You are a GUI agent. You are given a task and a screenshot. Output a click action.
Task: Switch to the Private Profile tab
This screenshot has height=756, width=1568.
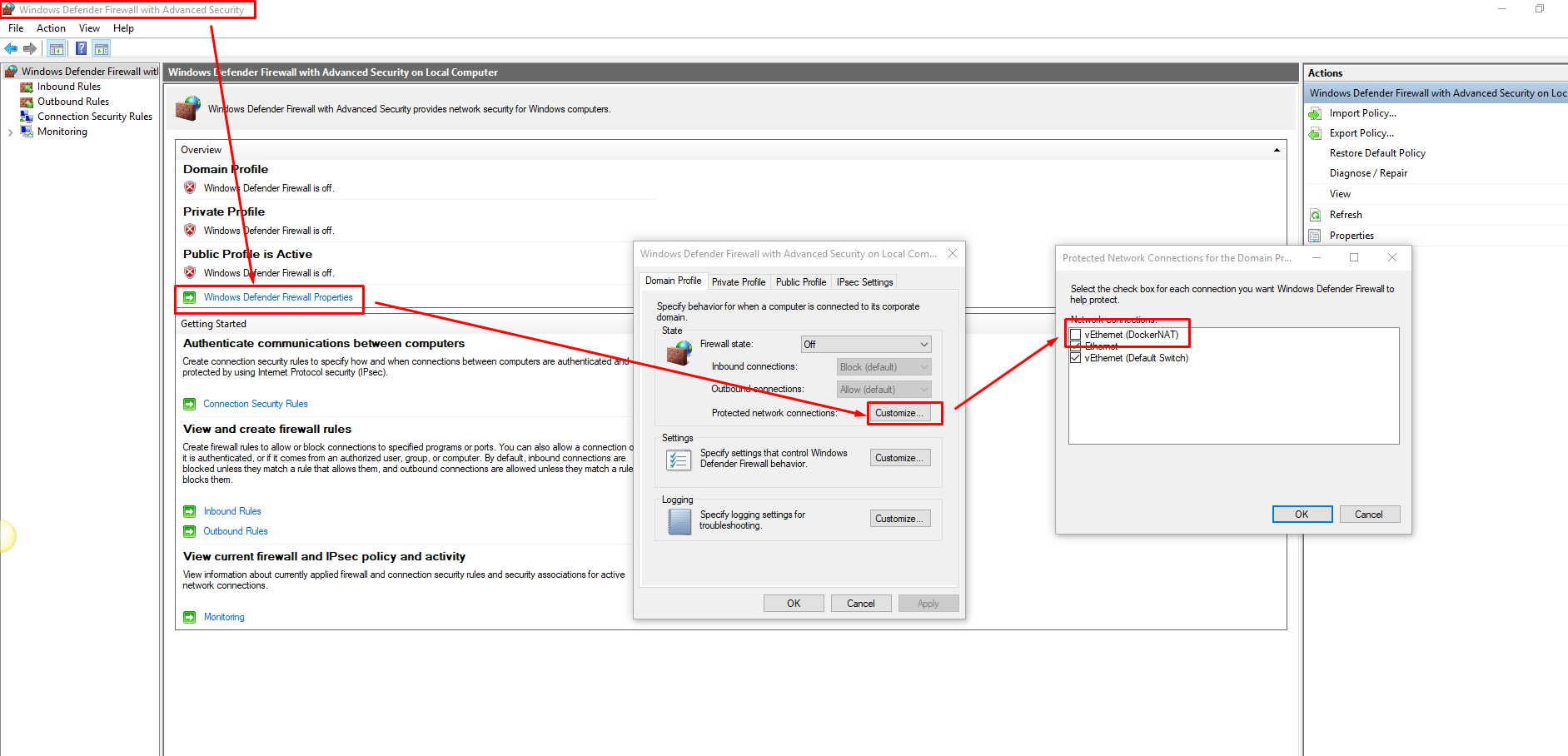(739, 282)
